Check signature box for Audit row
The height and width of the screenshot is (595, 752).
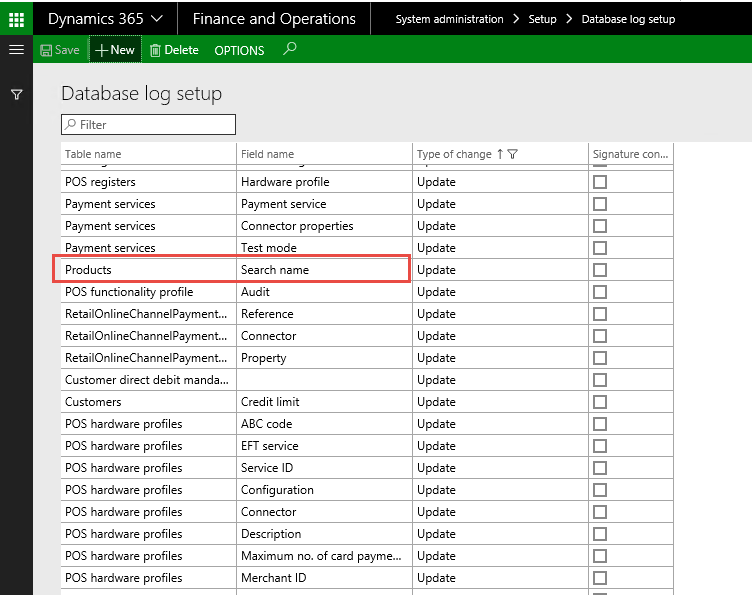(600, 292)
